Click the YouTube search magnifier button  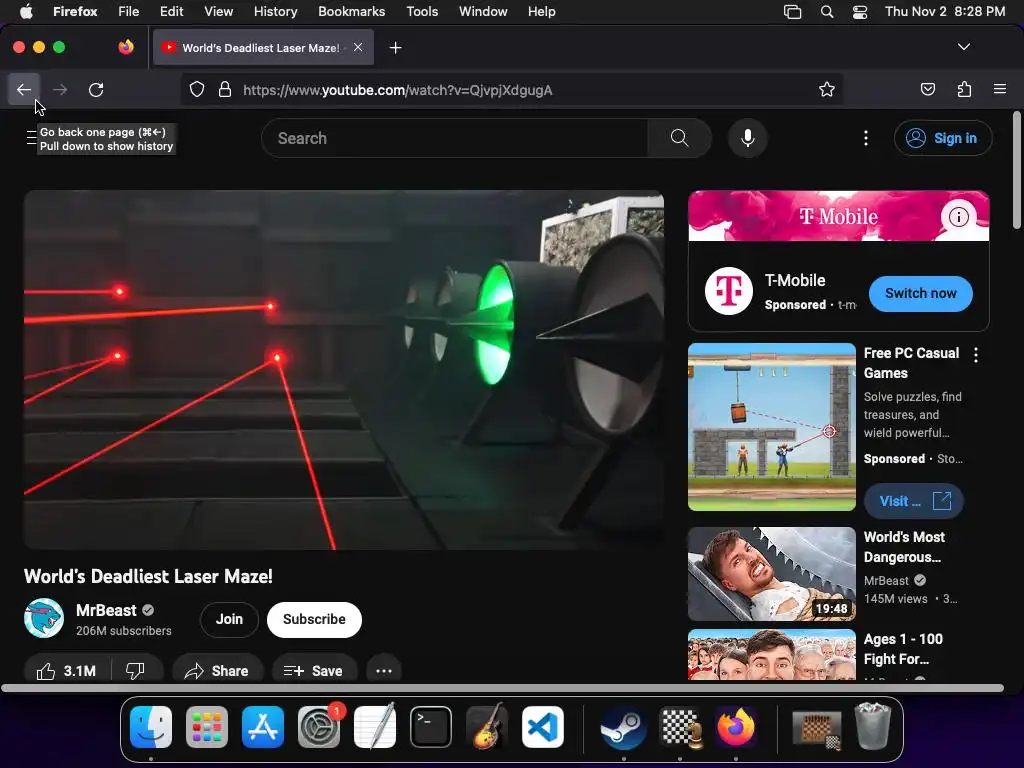click(x=679, y=138)
